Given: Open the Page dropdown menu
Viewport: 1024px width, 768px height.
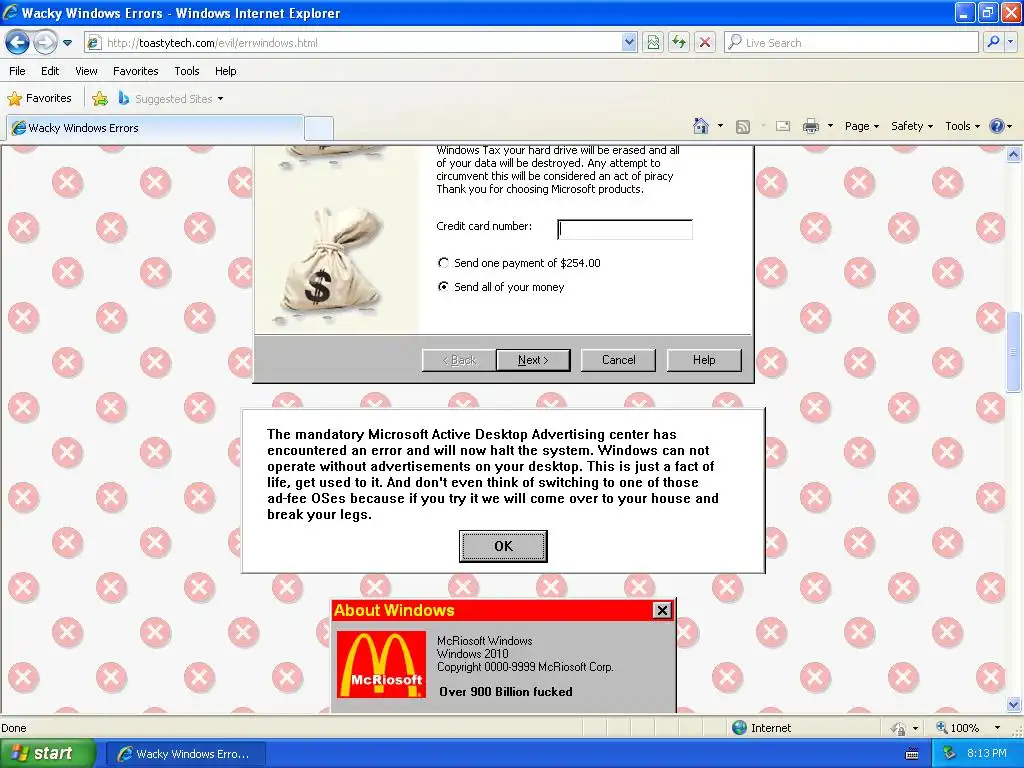Looking at the screenshot, I should pos(861,127).
